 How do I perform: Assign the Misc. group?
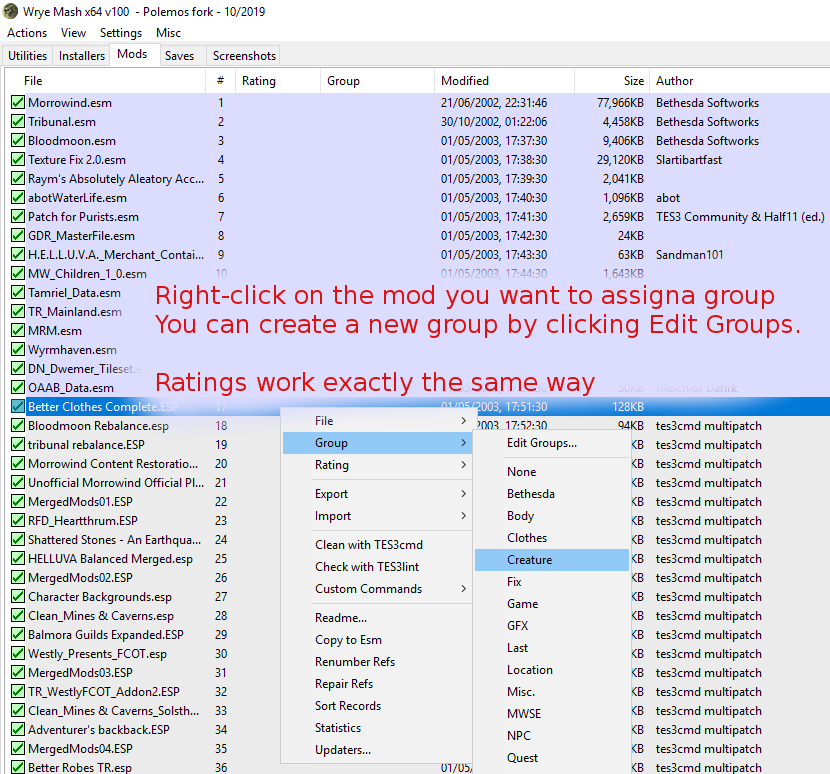(x=552, y=691)
